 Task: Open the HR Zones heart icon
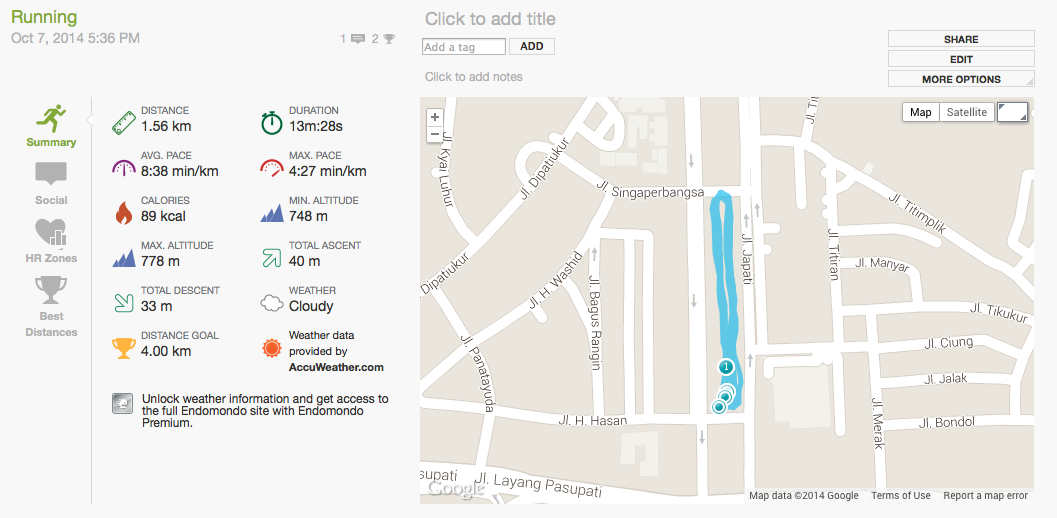click(51, 233)
